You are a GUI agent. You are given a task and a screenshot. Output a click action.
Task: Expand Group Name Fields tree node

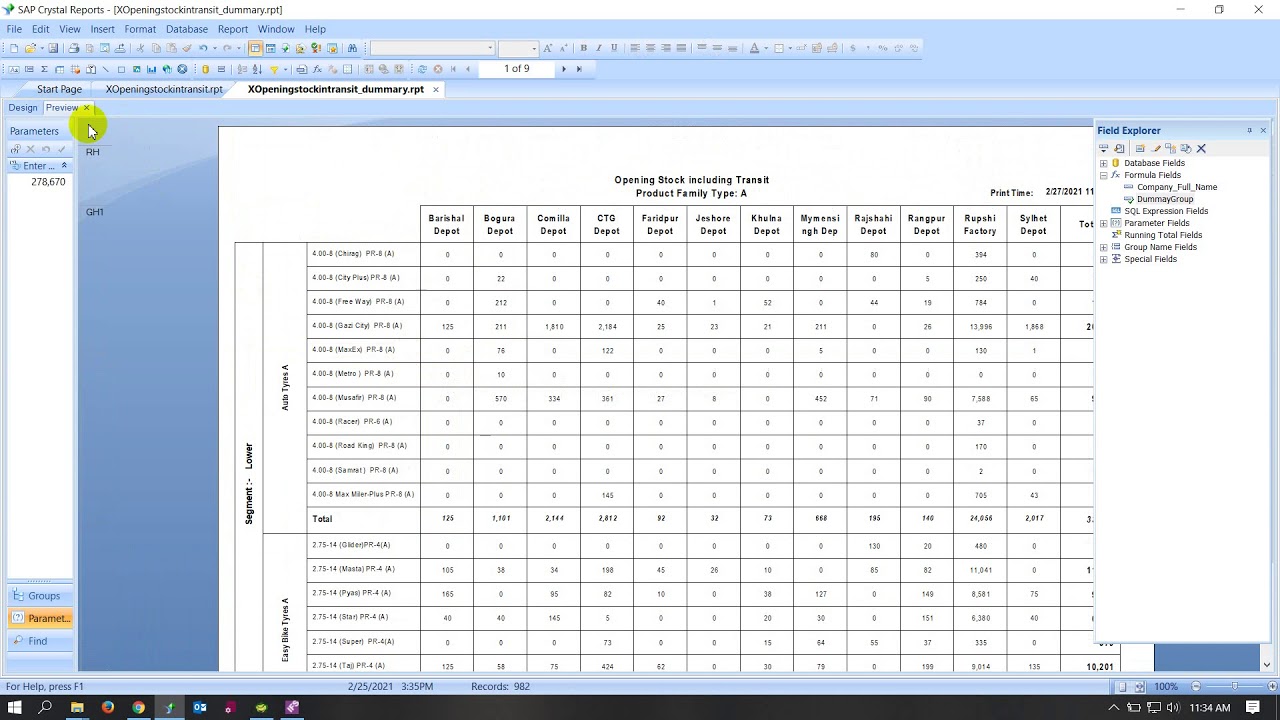pyautogui.click(x=1103, y=247)
